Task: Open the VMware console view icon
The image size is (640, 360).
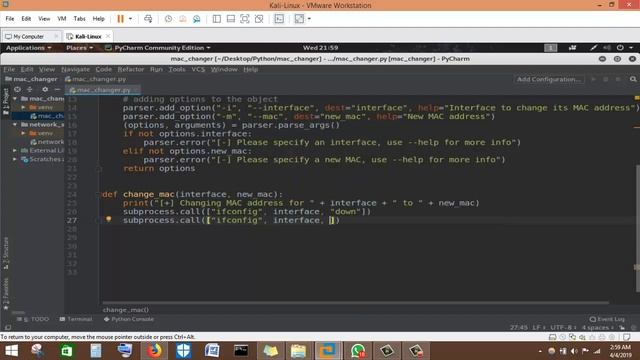Action: [x=279, y=19]
